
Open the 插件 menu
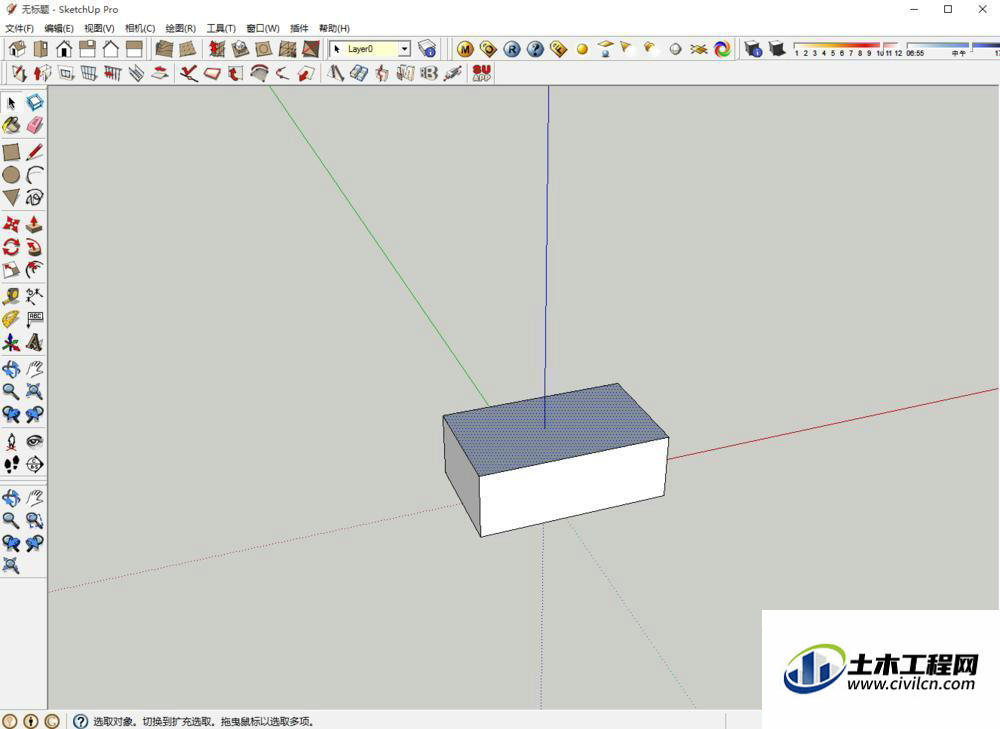pos(298,28)
